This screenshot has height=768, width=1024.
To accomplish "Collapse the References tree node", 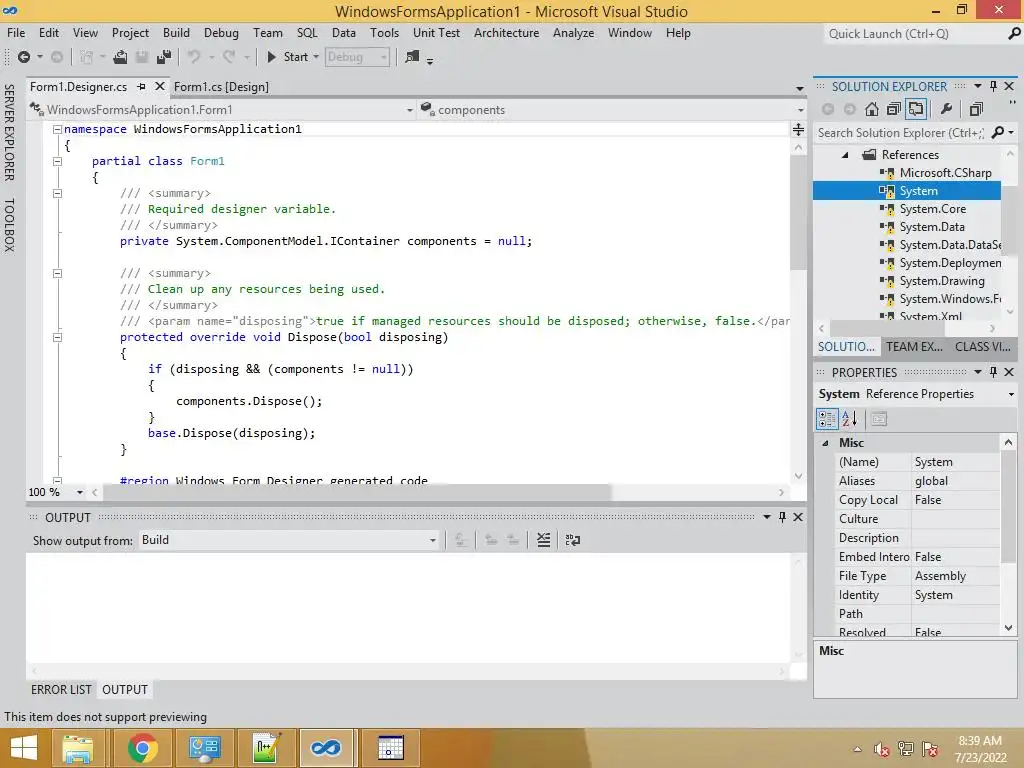I will point(845,155).
